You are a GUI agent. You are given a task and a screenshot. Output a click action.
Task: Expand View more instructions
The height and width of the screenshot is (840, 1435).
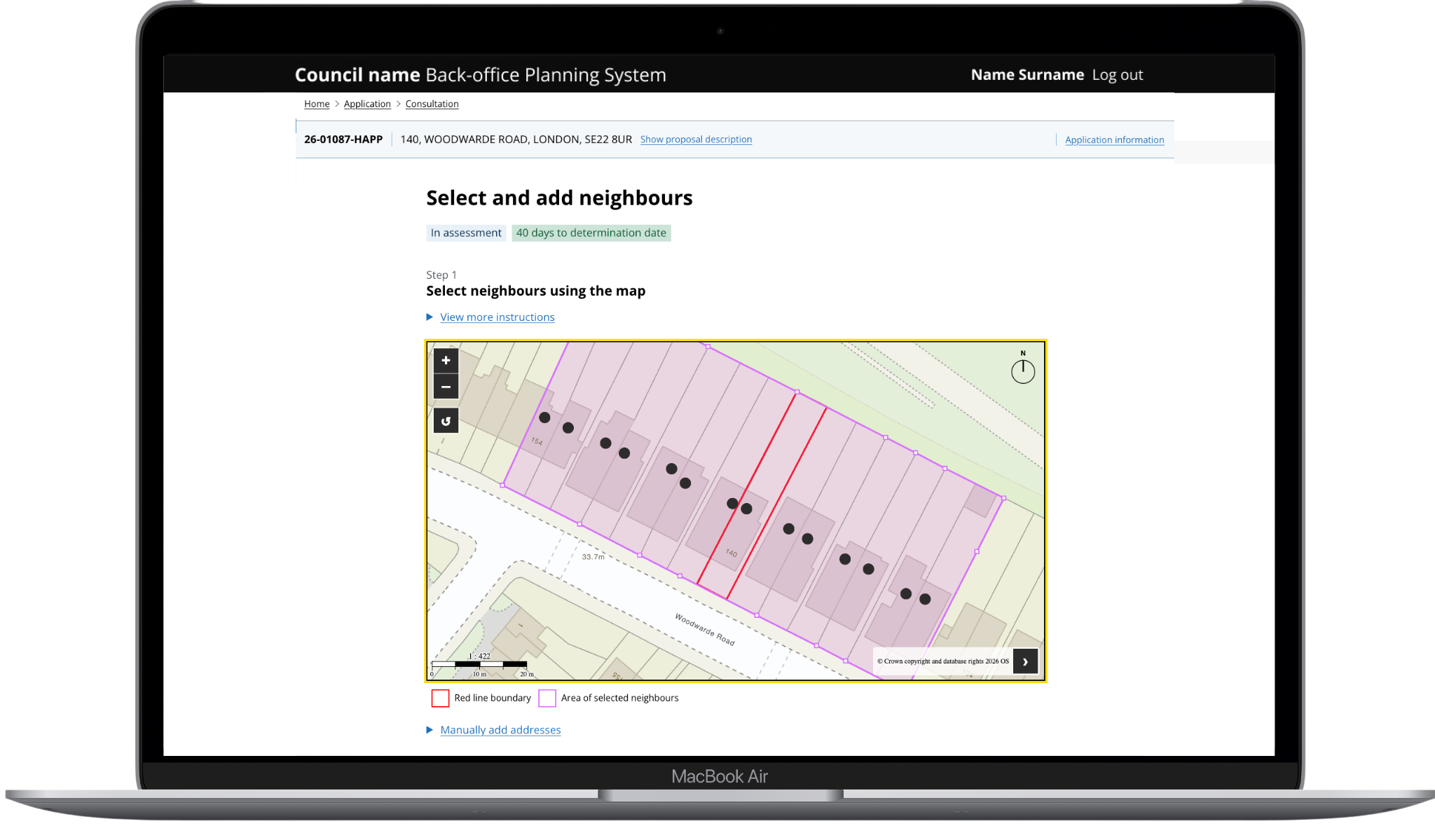(497, 317)
